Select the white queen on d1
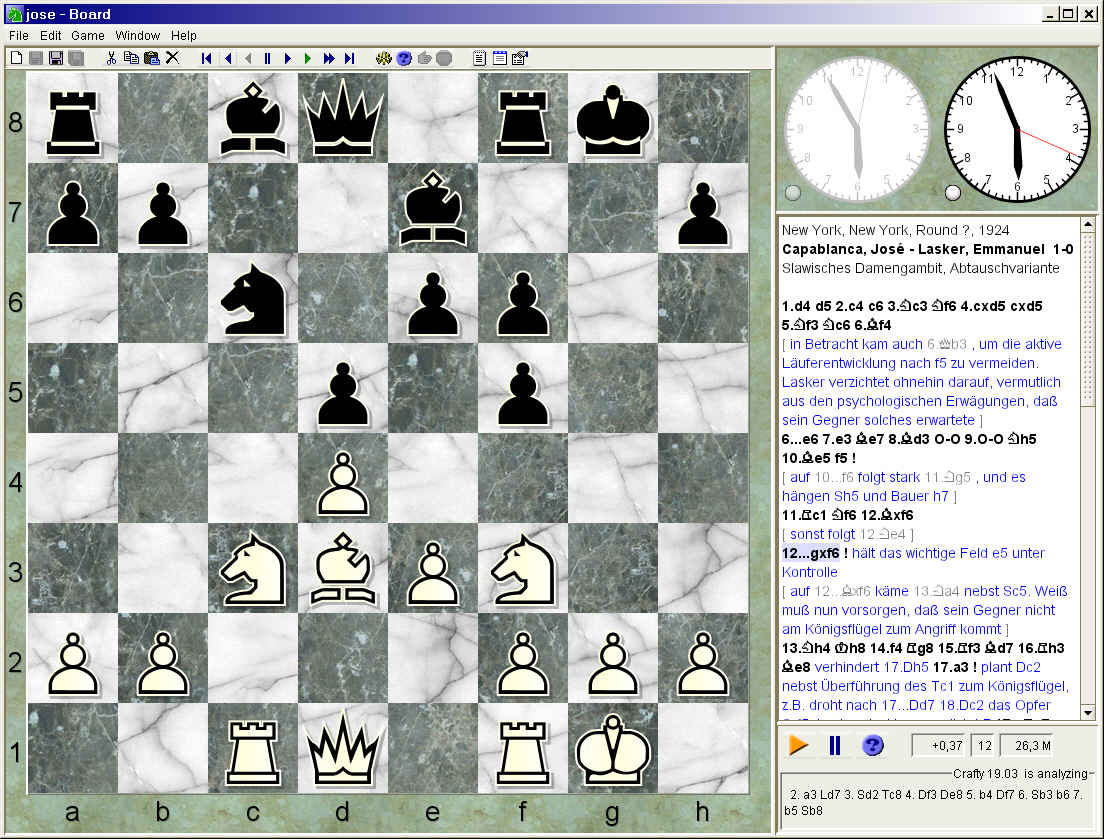 coord(342,748)
